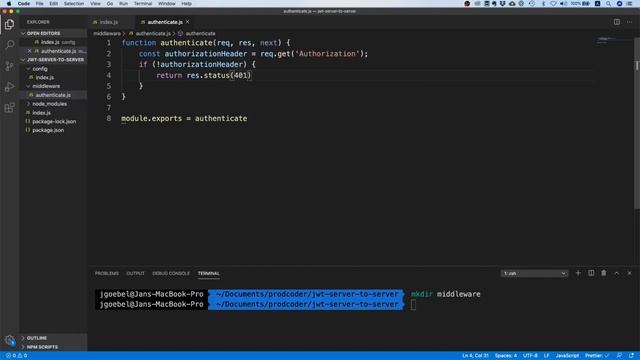640x360 pixels.
Task: Open macOS Notification Center icon
Action: (x=629, y=4)
